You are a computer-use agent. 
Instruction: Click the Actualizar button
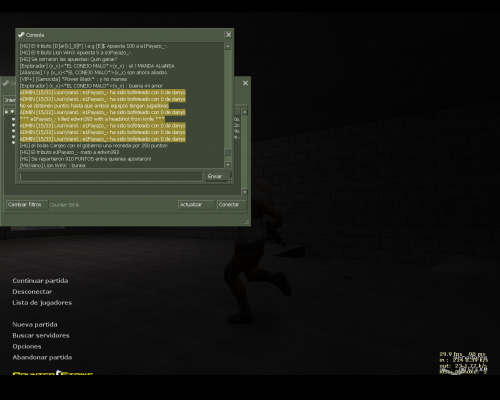point(196,205)
